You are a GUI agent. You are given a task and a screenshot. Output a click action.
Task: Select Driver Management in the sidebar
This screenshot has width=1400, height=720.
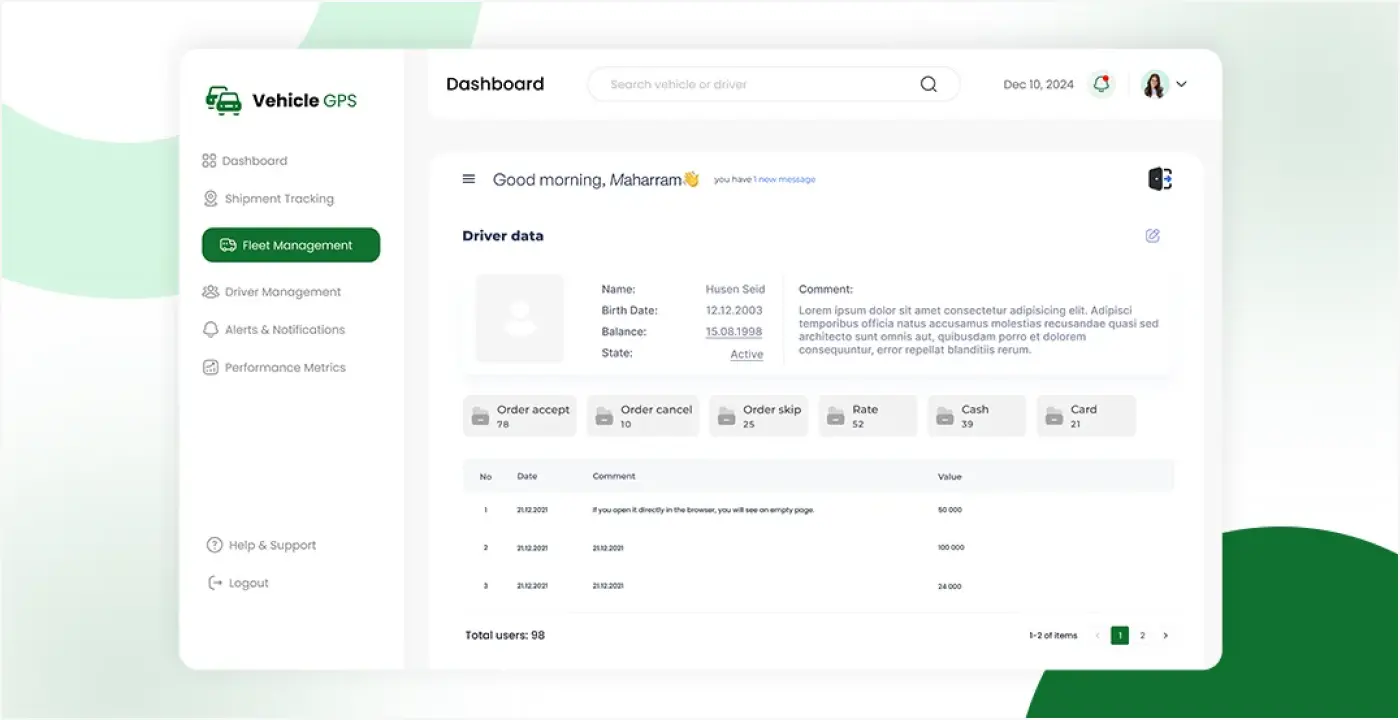coord(283,292)
